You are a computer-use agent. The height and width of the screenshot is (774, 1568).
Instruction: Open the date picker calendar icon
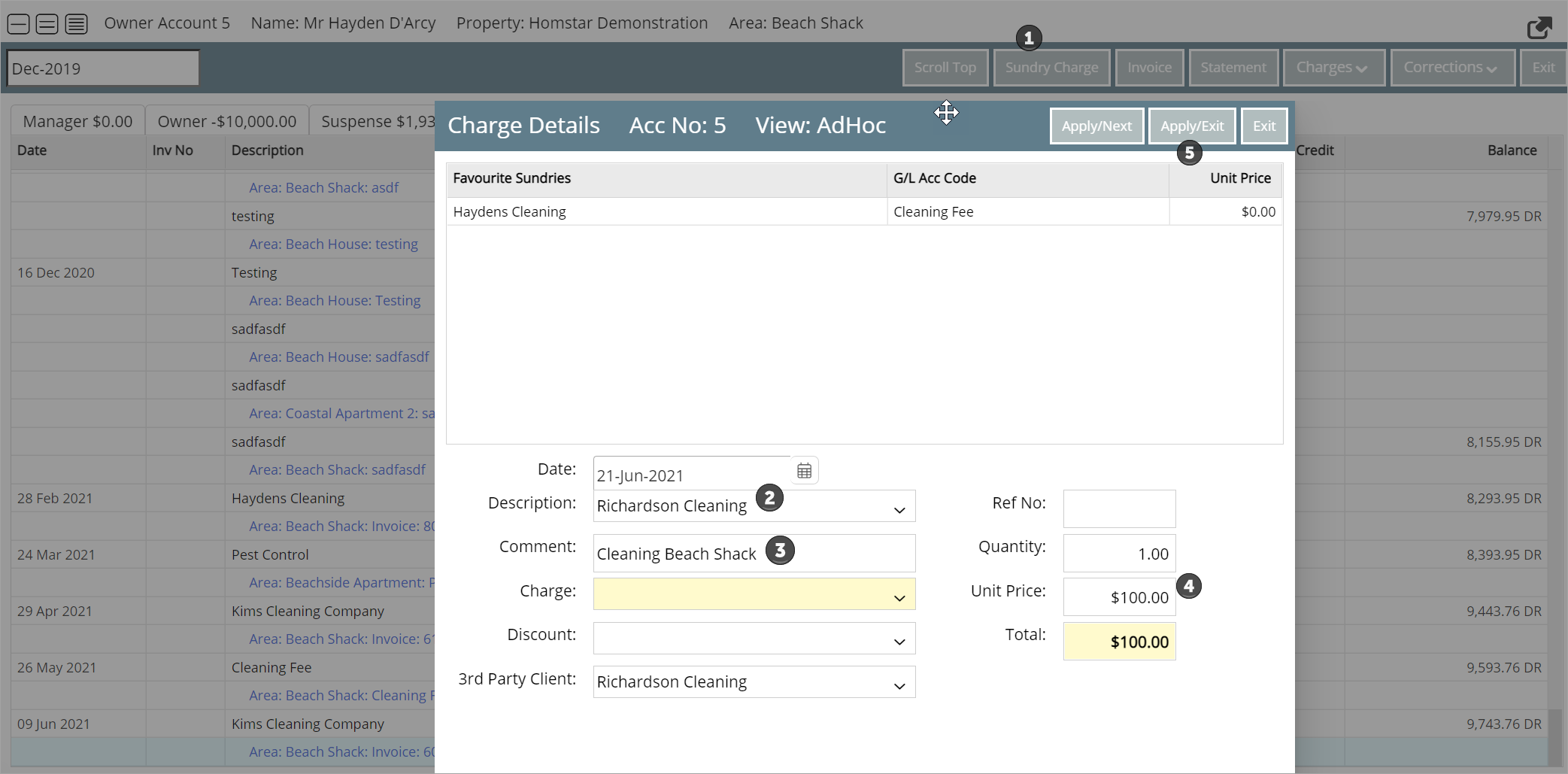click(804, 471)
